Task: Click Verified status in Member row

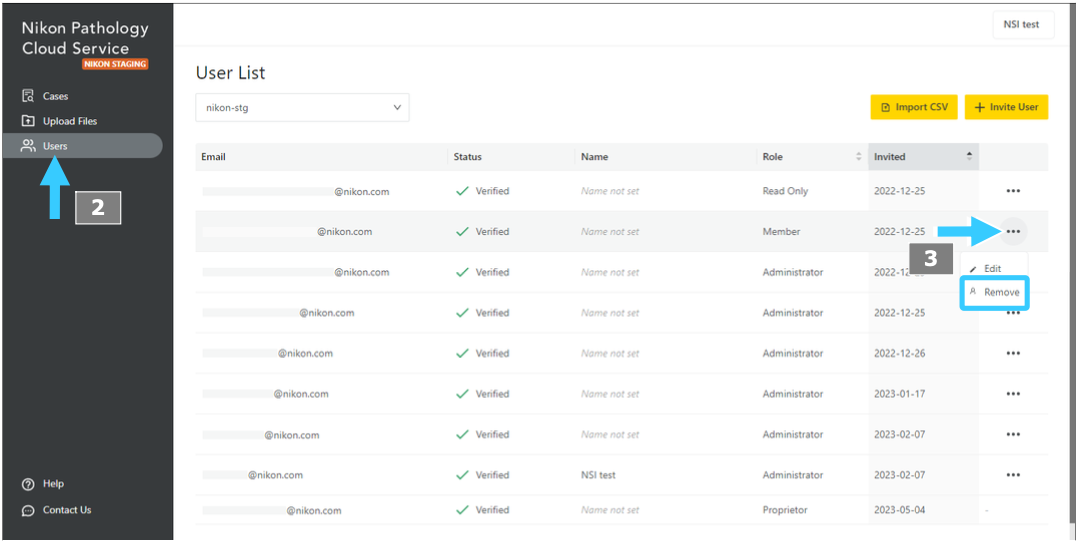Action: click(483, 231)
